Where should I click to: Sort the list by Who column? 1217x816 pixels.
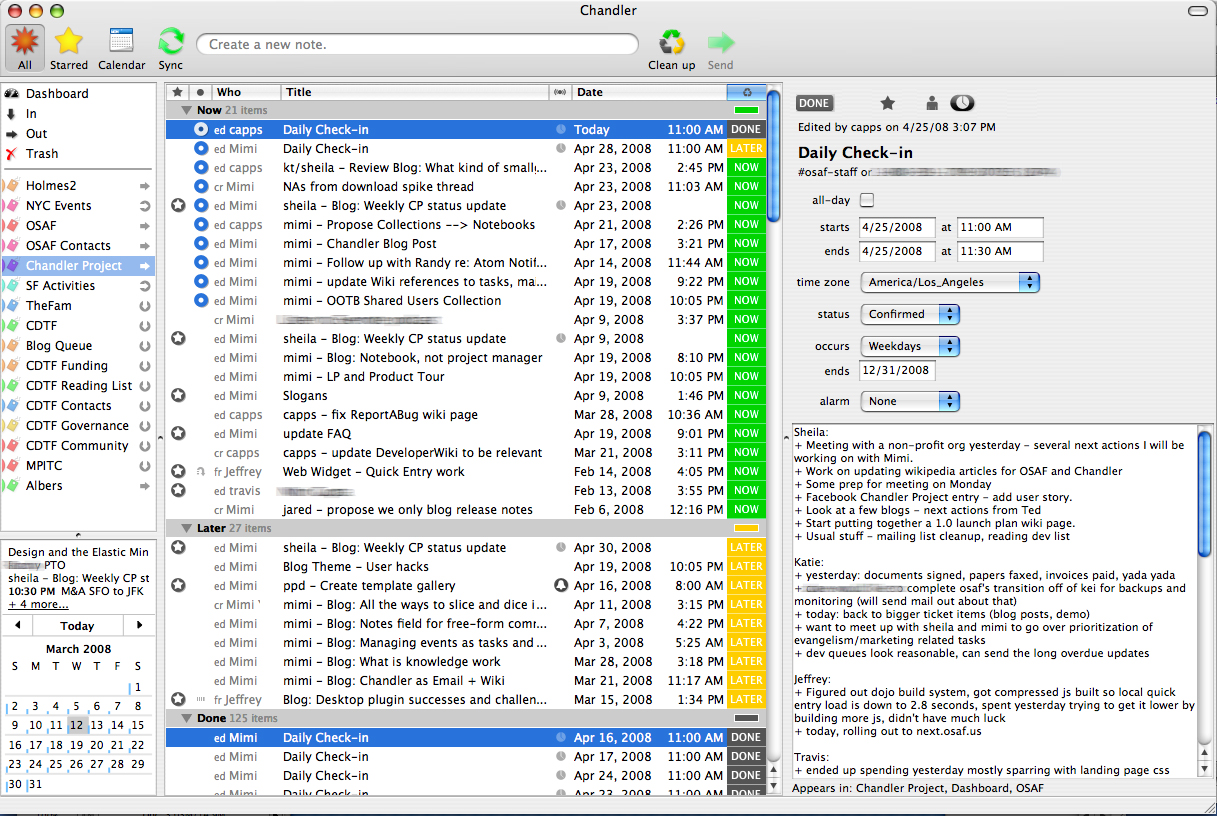[x=247, y=92]
